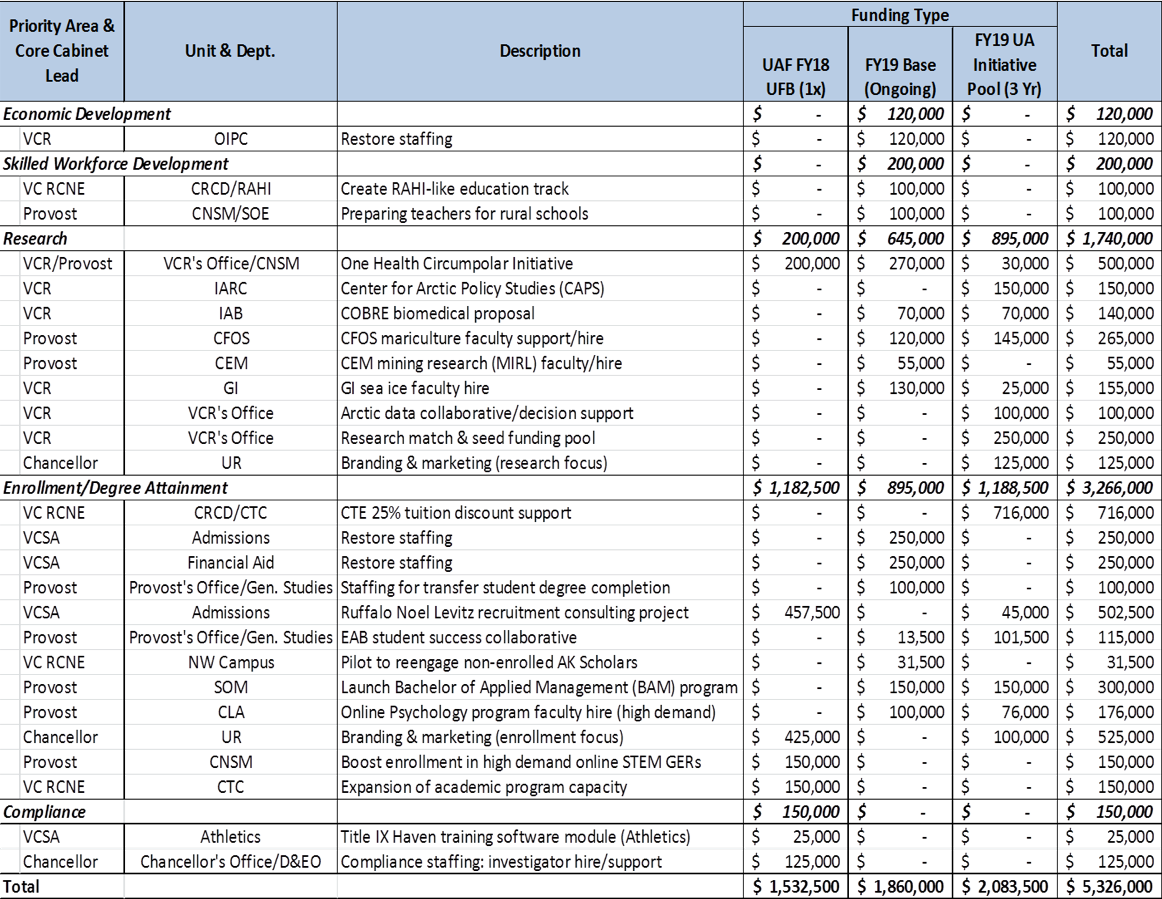This screenshot has width=1162, height=899.
Task: Select the "Center for Arctic Policy Studies" cell
Action: (x=472, y=289)
